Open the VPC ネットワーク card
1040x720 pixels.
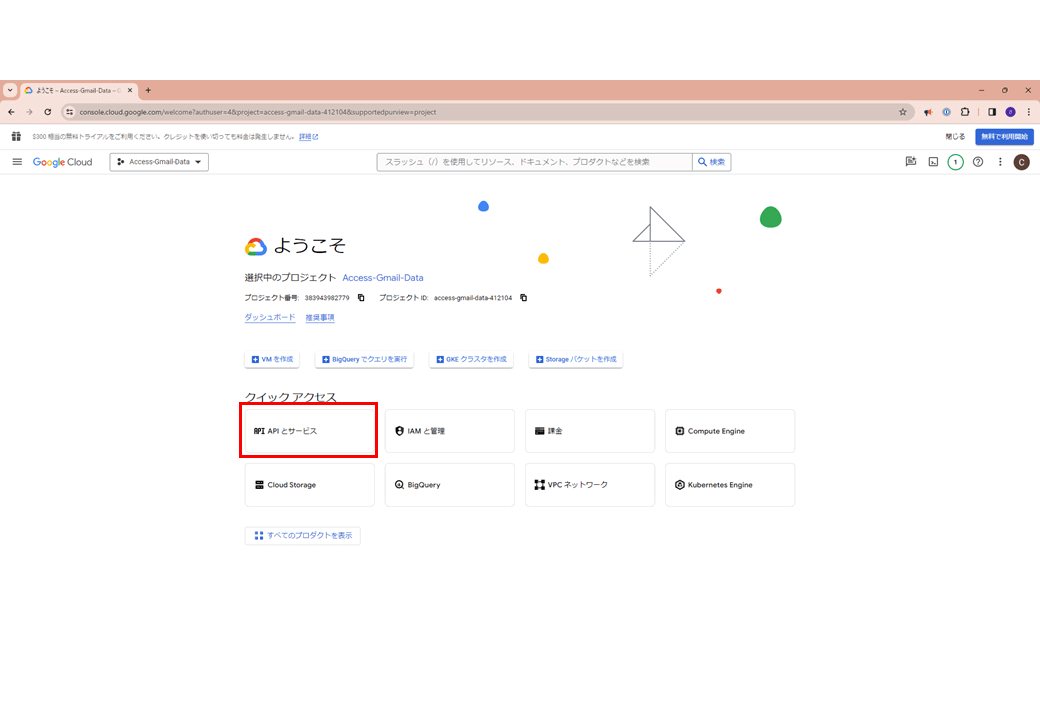590,485
